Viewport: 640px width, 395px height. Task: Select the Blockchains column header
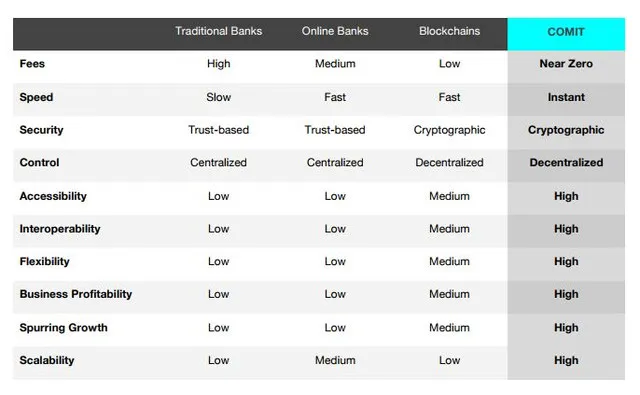point(449,31)
